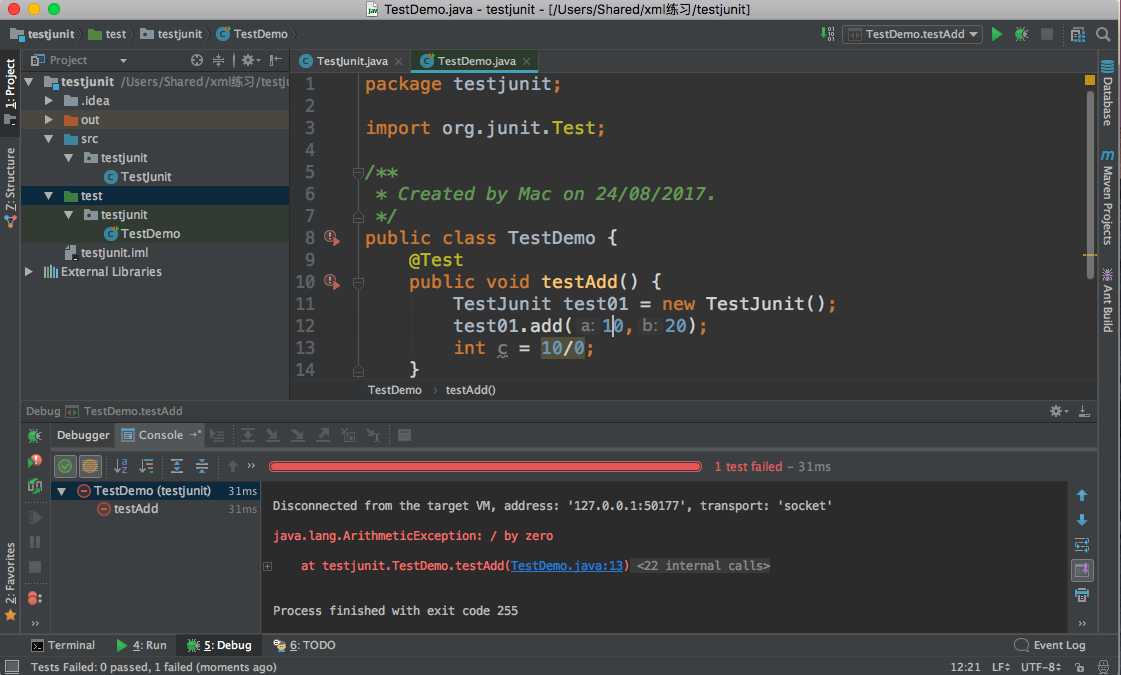Sort tests by duration icon

(147, 466)
